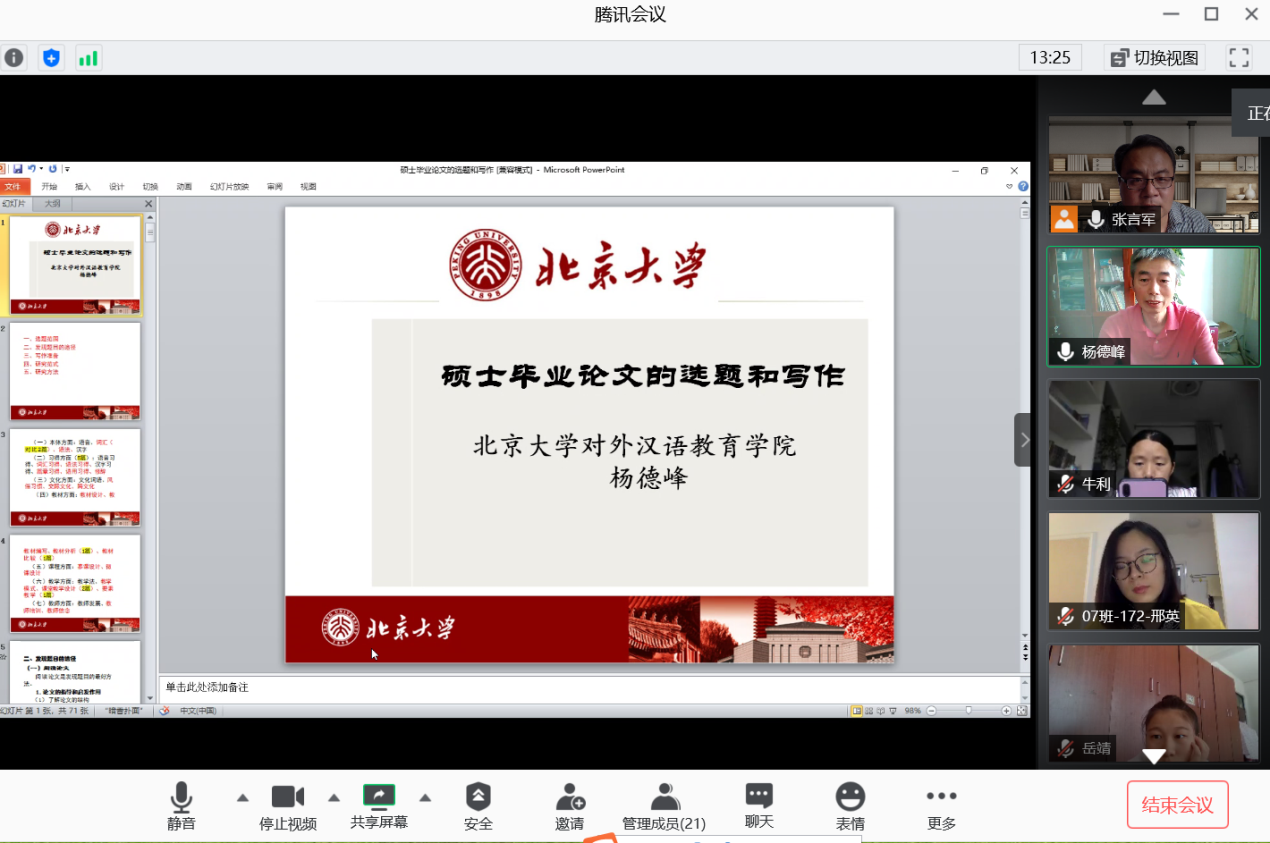The width and height of the screenshot is (1270, 843).
Task: Enter full screen mode icon
Action: [x=1239, y=58]
